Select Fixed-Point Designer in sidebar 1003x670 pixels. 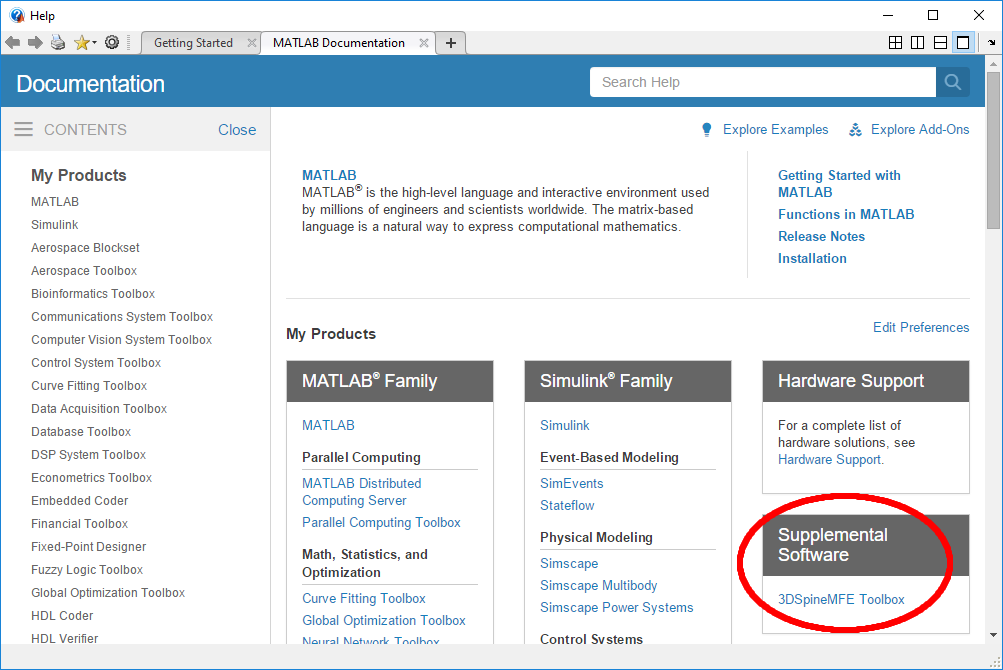point(88,547)
